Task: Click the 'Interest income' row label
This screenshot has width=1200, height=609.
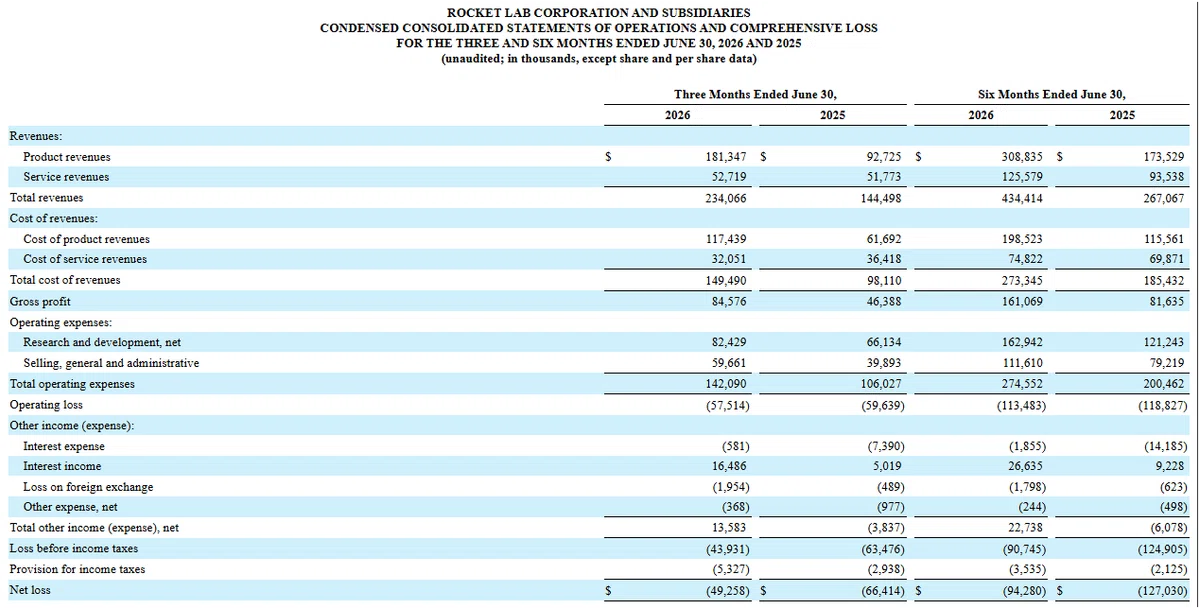Action: (x=62, y=466)
